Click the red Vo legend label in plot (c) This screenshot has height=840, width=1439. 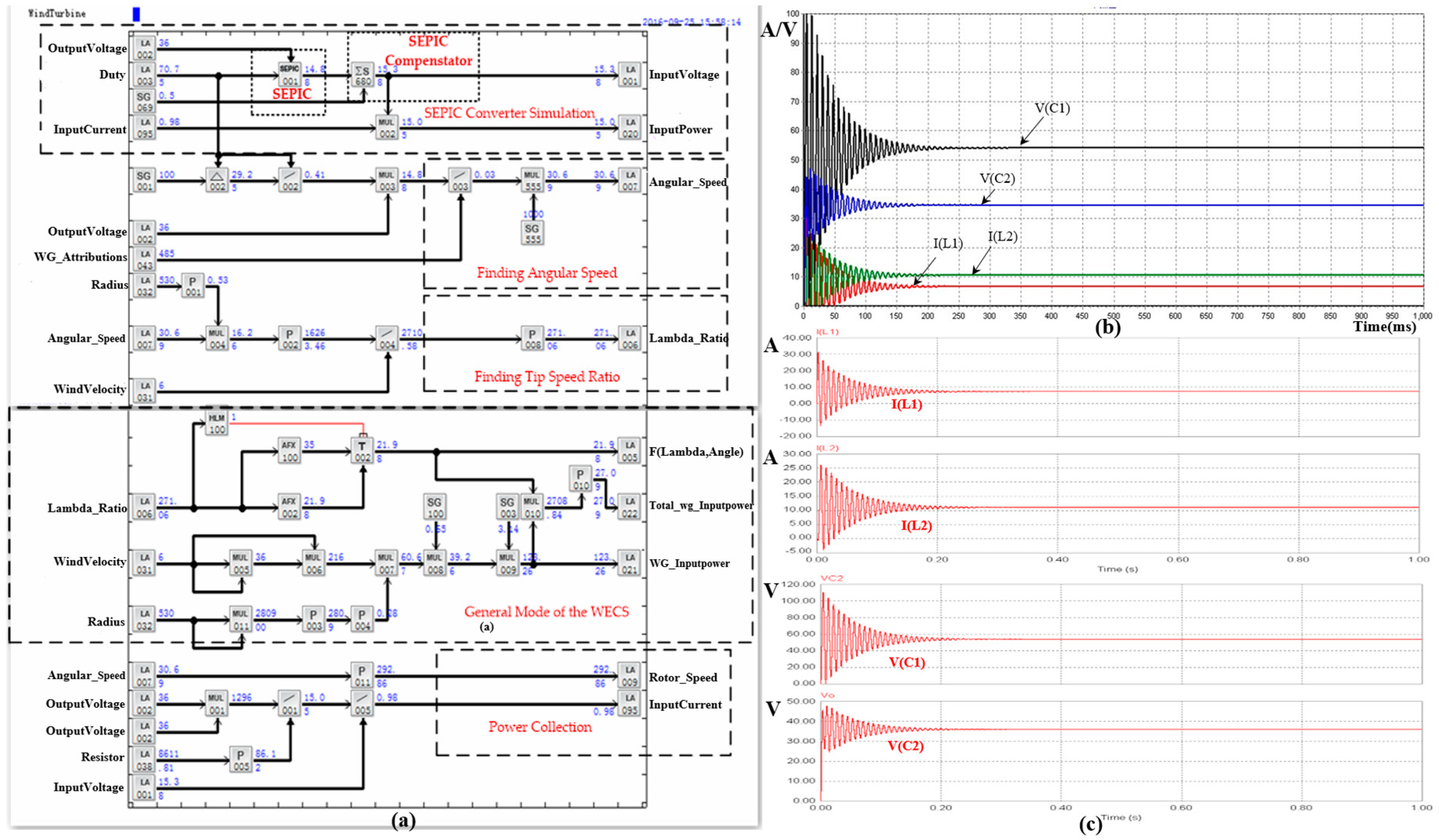tap(827, 695)
